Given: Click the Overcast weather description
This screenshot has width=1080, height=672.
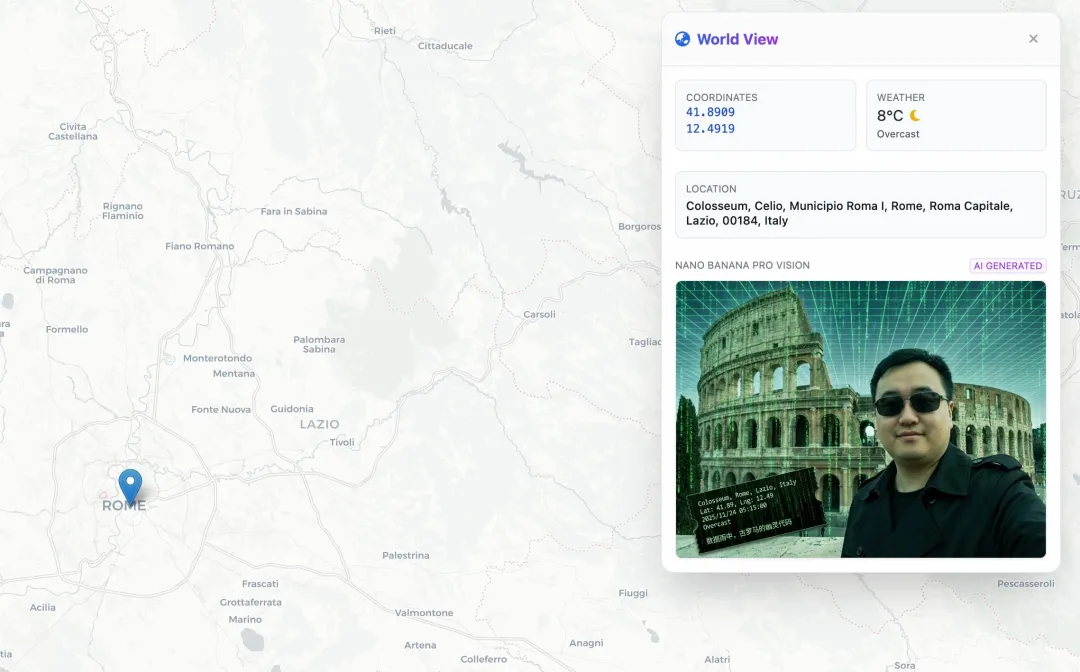Looking at the screenshot, I should click(898, 134).
